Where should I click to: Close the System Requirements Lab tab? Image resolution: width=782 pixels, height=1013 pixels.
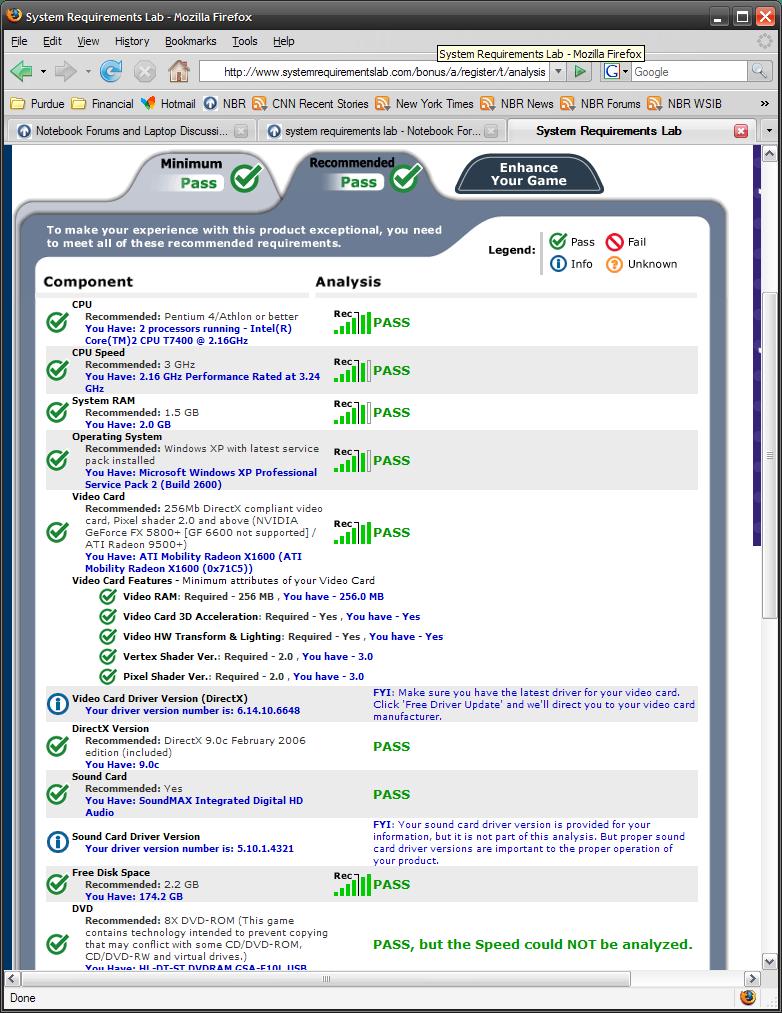pos(741,131)
